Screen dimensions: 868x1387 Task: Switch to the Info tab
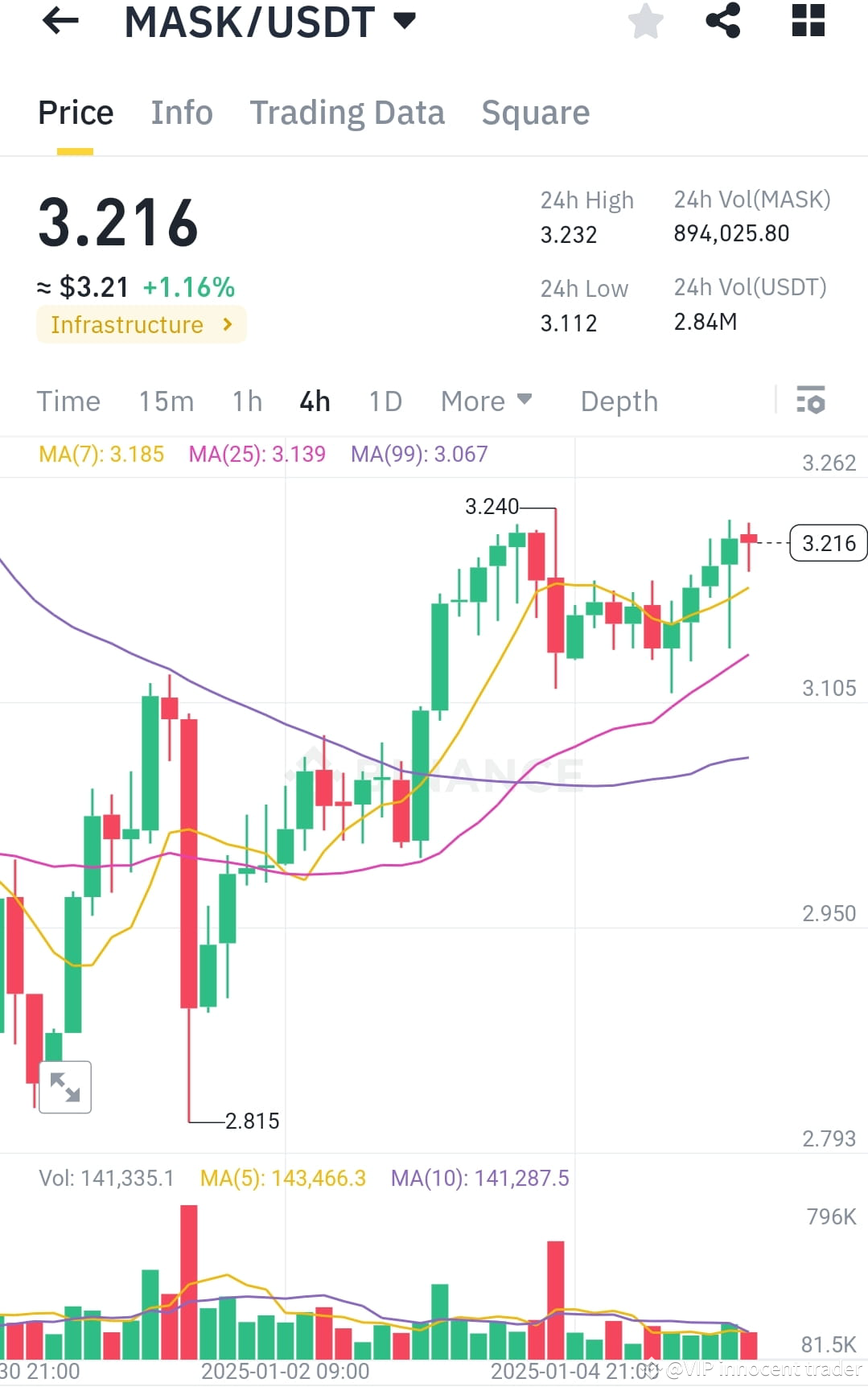point(181,113)
